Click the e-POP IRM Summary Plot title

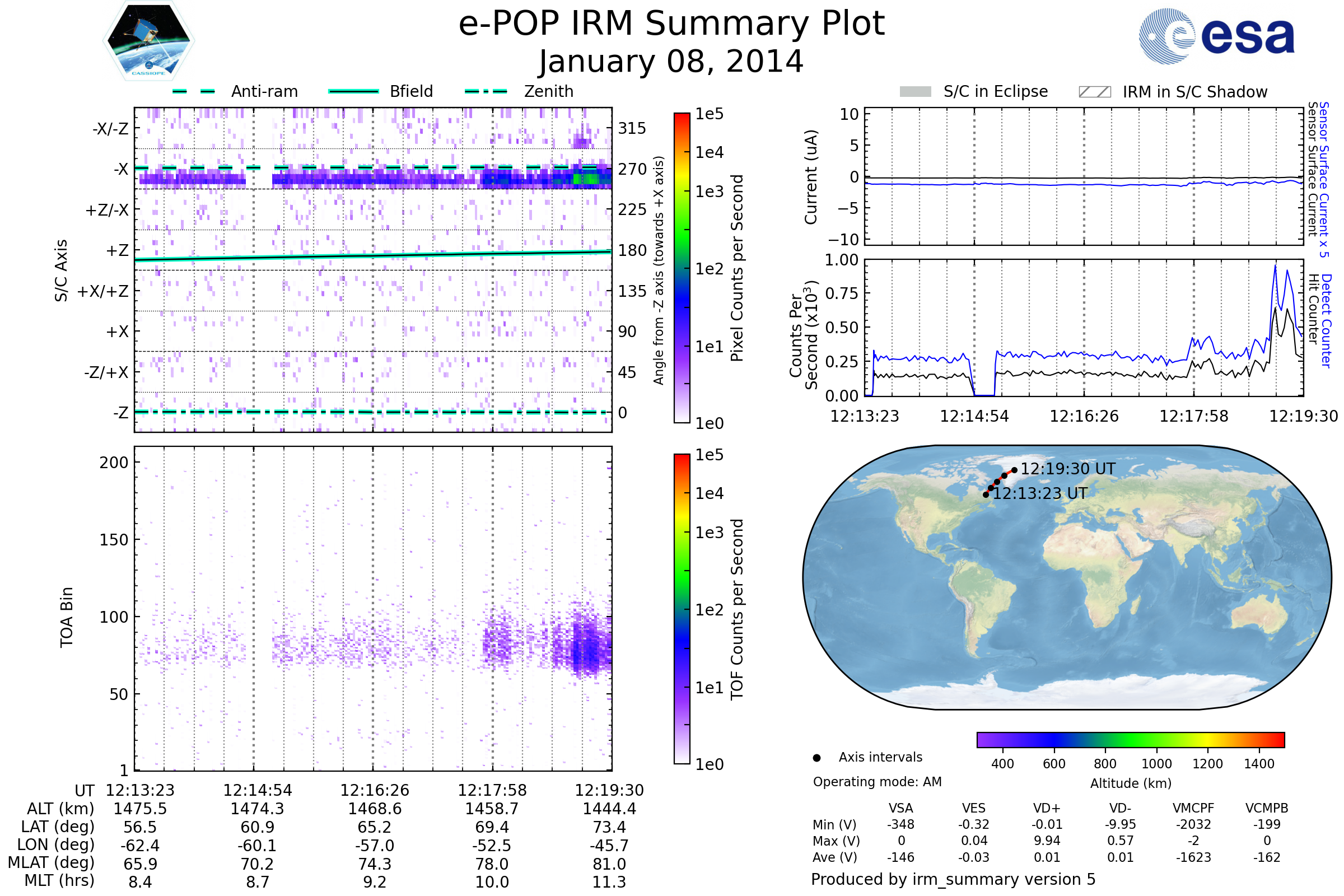pos(671,24)
